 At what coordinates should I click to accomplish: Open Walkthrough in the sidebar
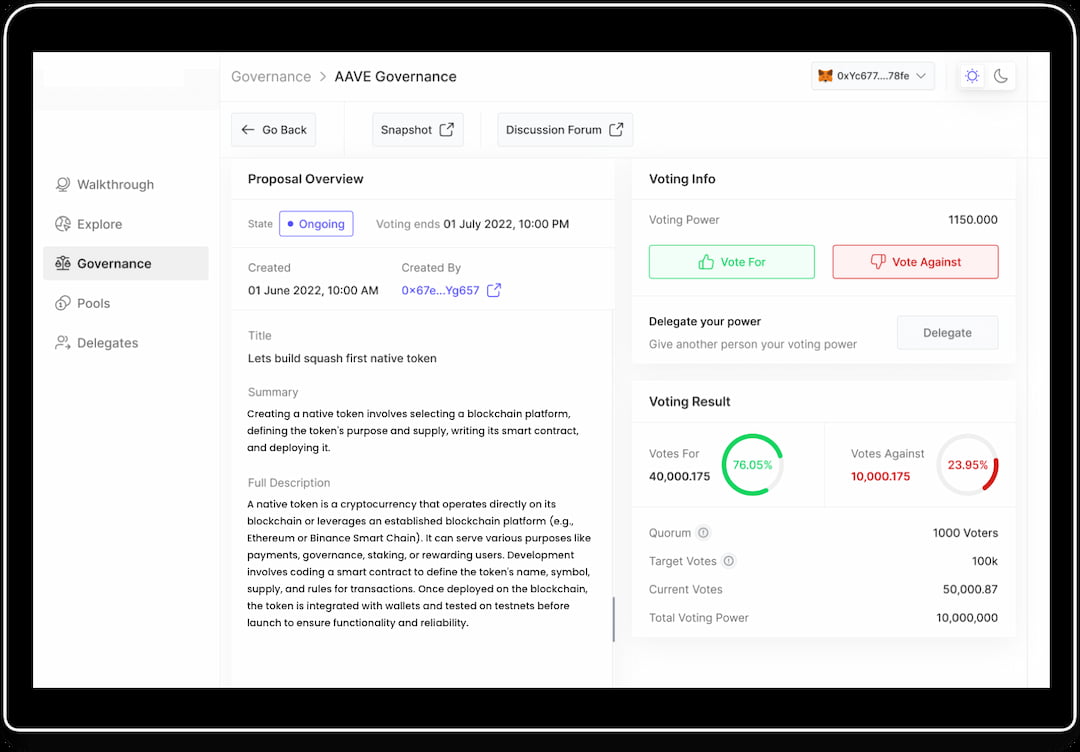125,185
